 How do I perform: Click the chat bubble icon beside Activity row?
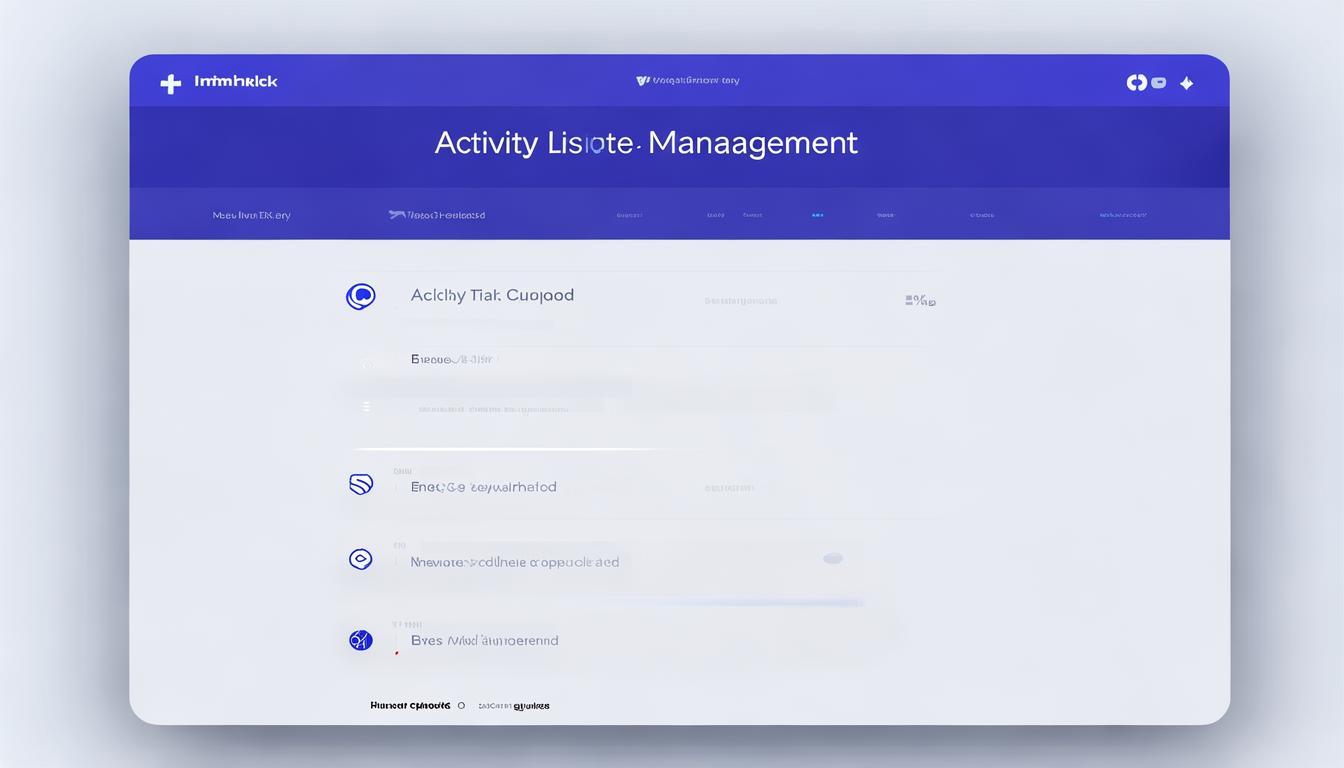click(360, 296)
